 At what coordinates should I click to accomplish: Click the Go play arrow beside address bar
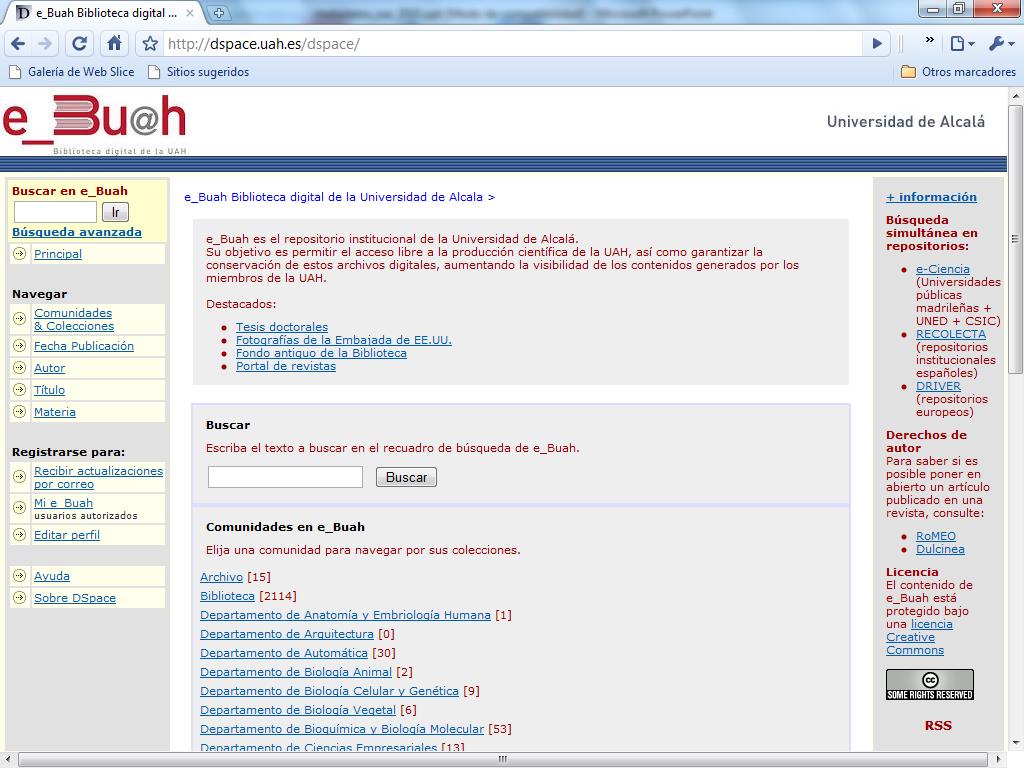click(877, 44)
